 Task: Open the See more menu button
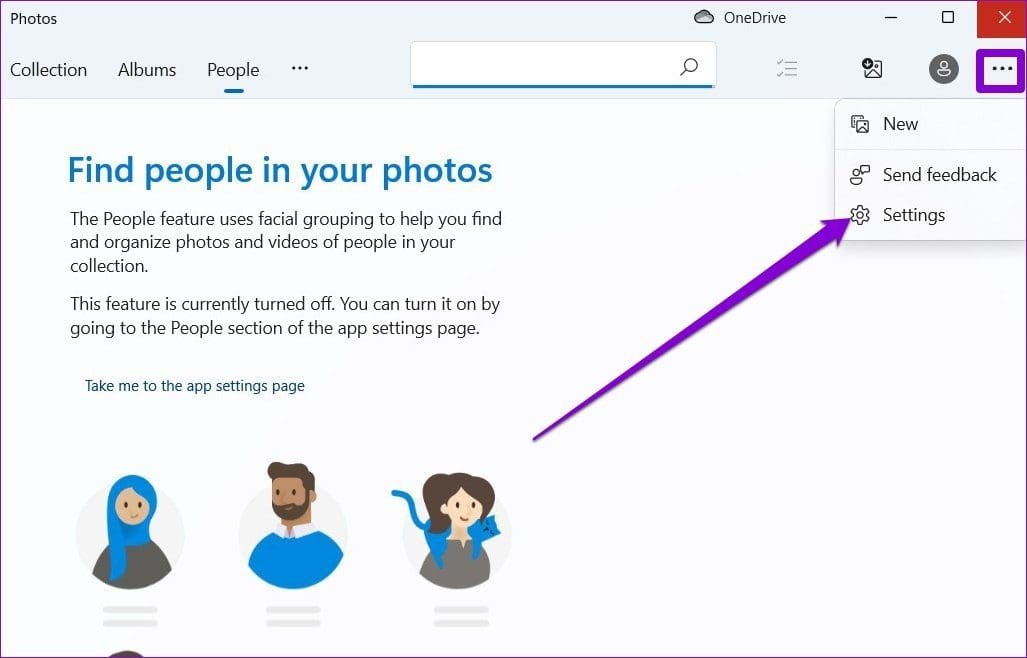(1001, 68)
